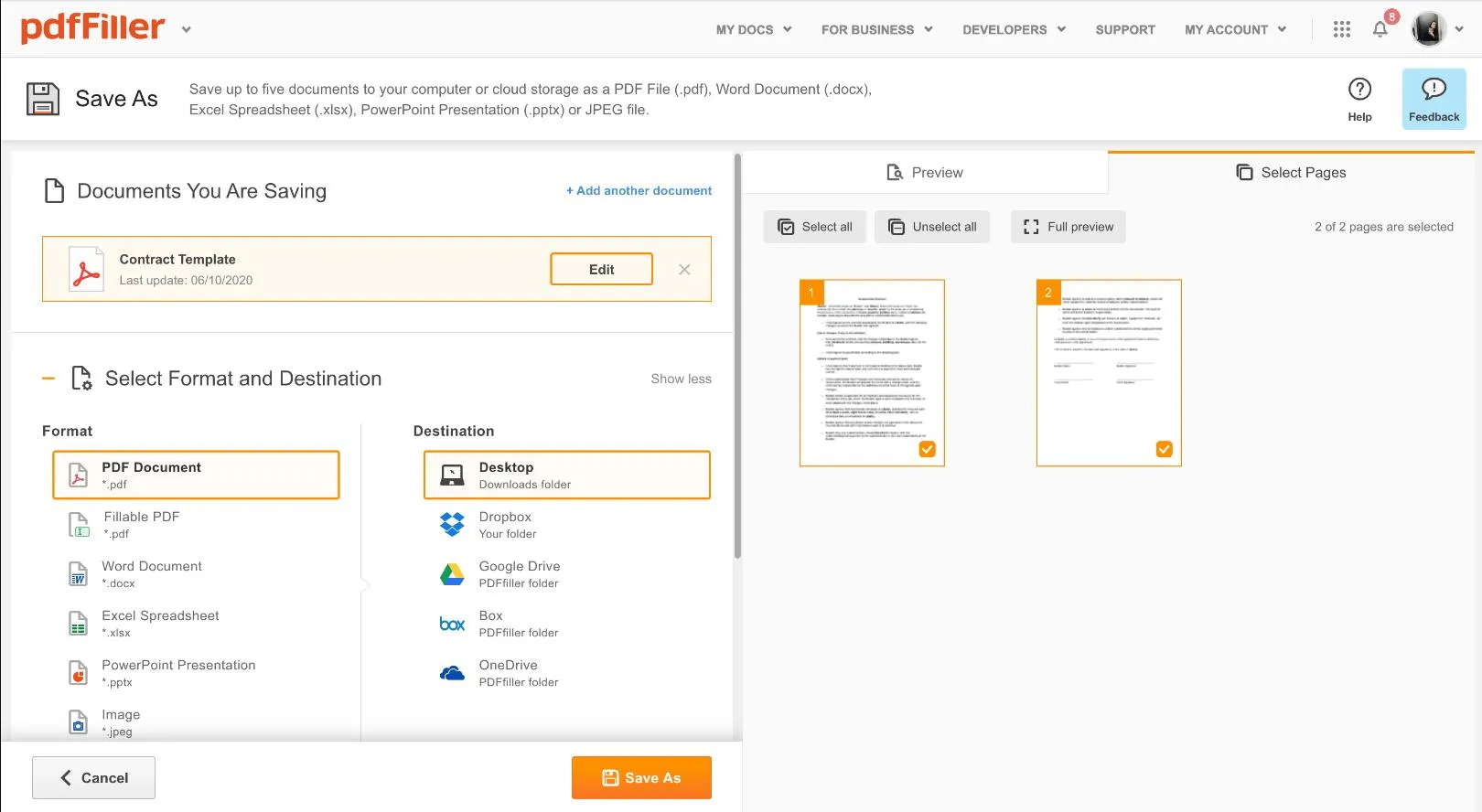Click the orange Save As button

pos(641,777)
